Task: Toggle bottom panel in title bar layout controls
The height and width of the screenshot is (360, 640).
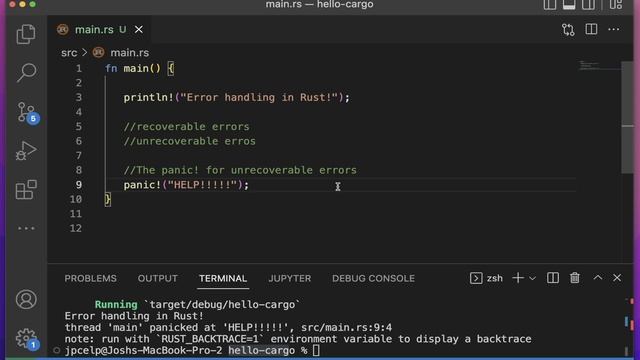Action: point(569,4)
